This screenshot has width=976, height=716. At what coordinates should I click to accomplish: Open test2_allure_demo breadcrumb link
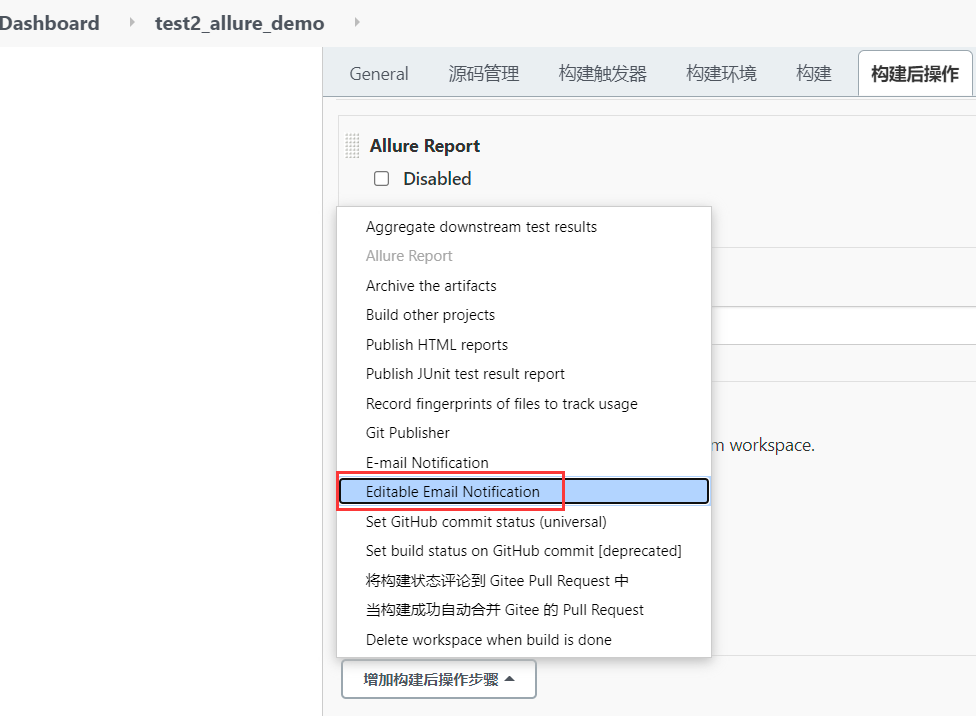(x=240, y=23)
